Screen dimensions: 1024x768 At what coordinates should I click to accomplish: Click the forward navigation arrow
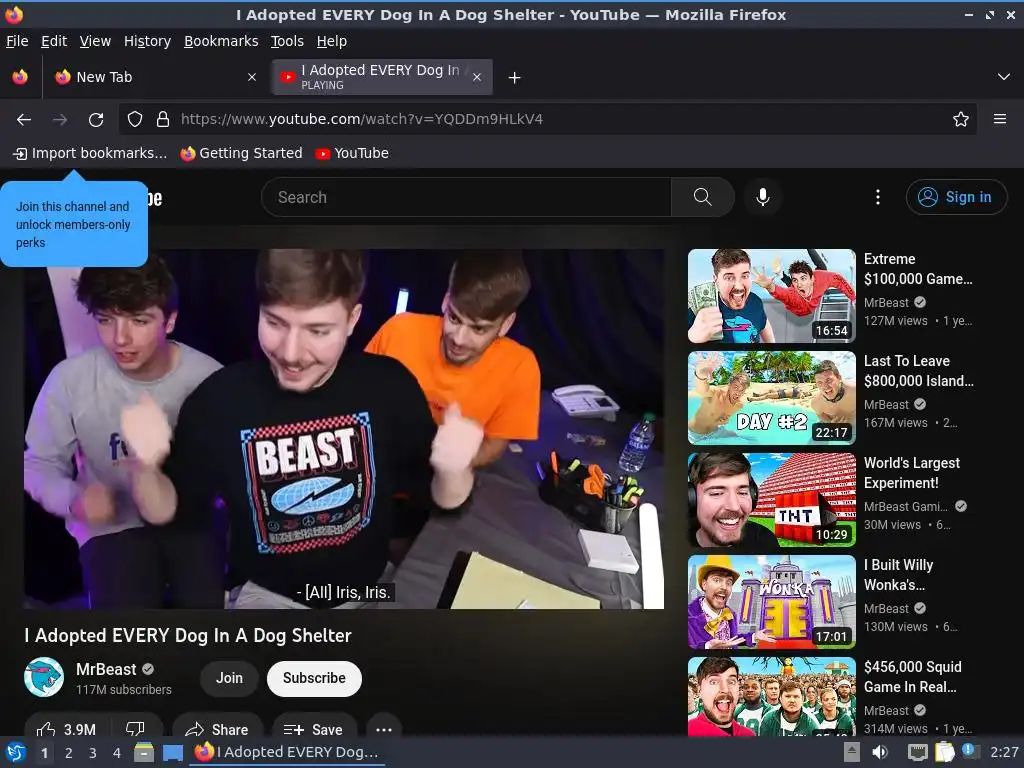coord(60,120)
